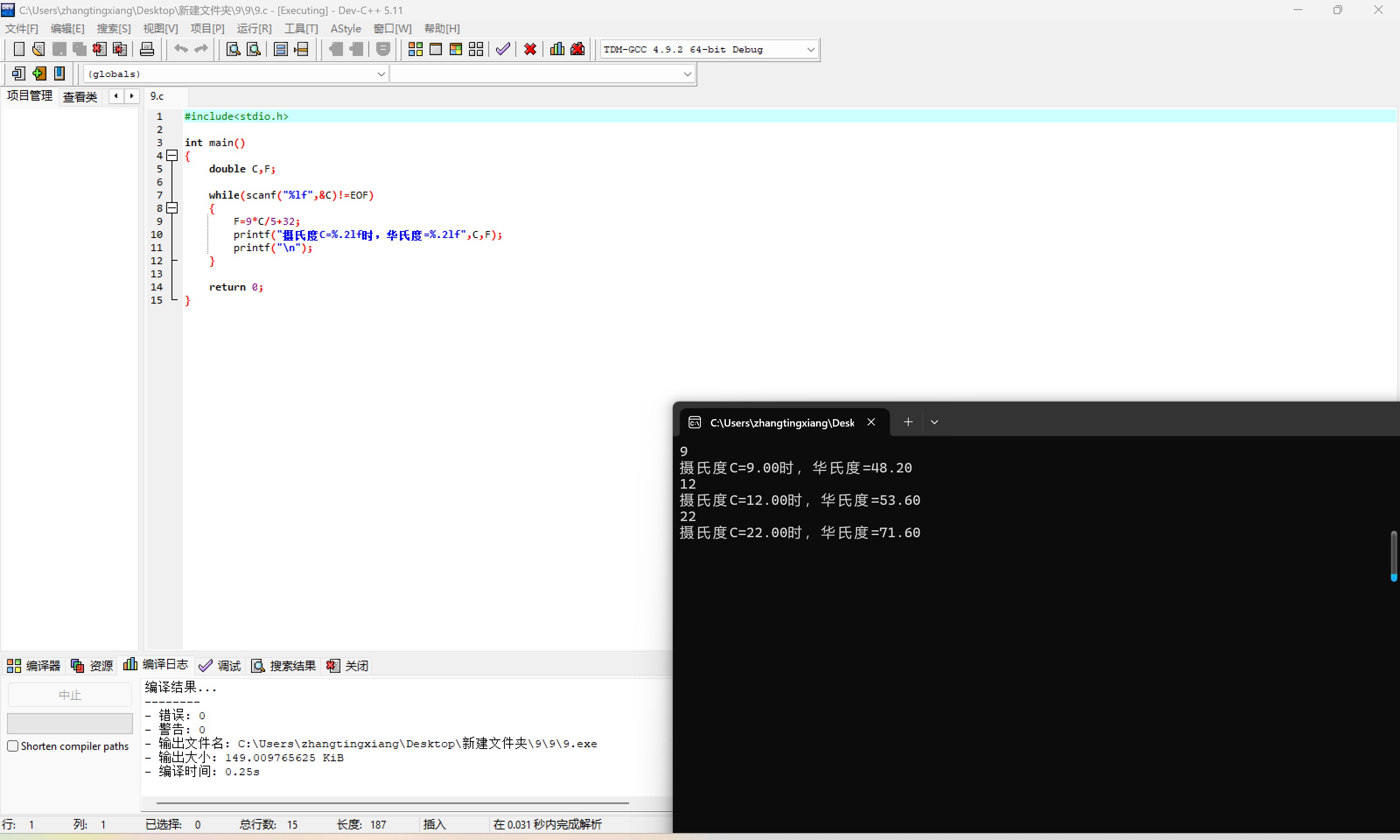Image resolution: width=1400 pixels, height=840 pixels.
Task: Open the 运行[R] menu
Action: [254, 28]
